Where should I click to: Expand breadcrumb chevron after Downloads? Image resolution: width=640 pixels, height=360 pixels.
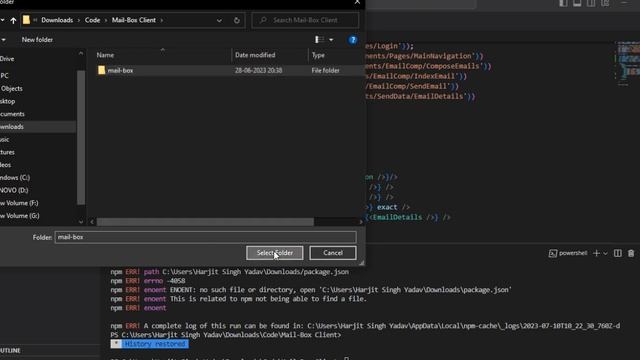(79, 20)
